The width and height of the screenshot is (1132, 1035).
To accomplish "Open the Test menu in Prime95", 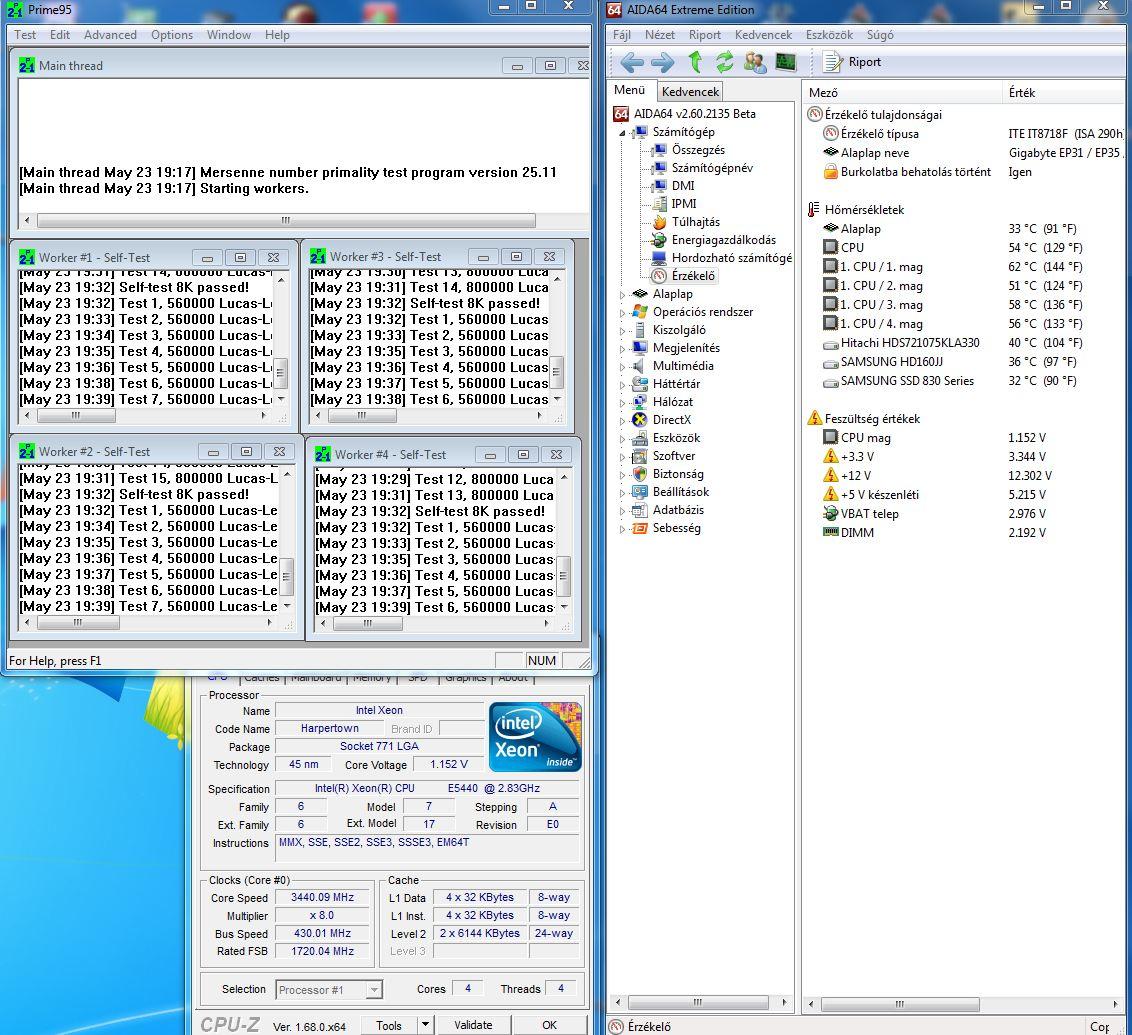I will pos(25,35).
